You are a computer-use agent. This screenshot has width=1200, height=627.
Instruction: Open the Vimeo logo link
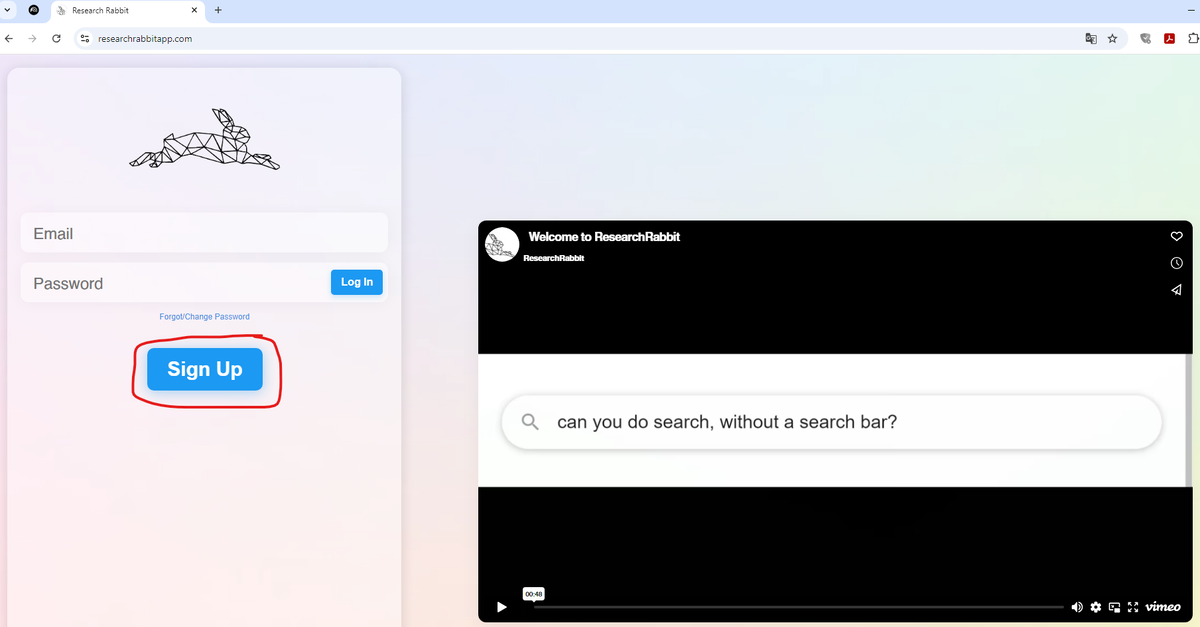coord(1163,607)
